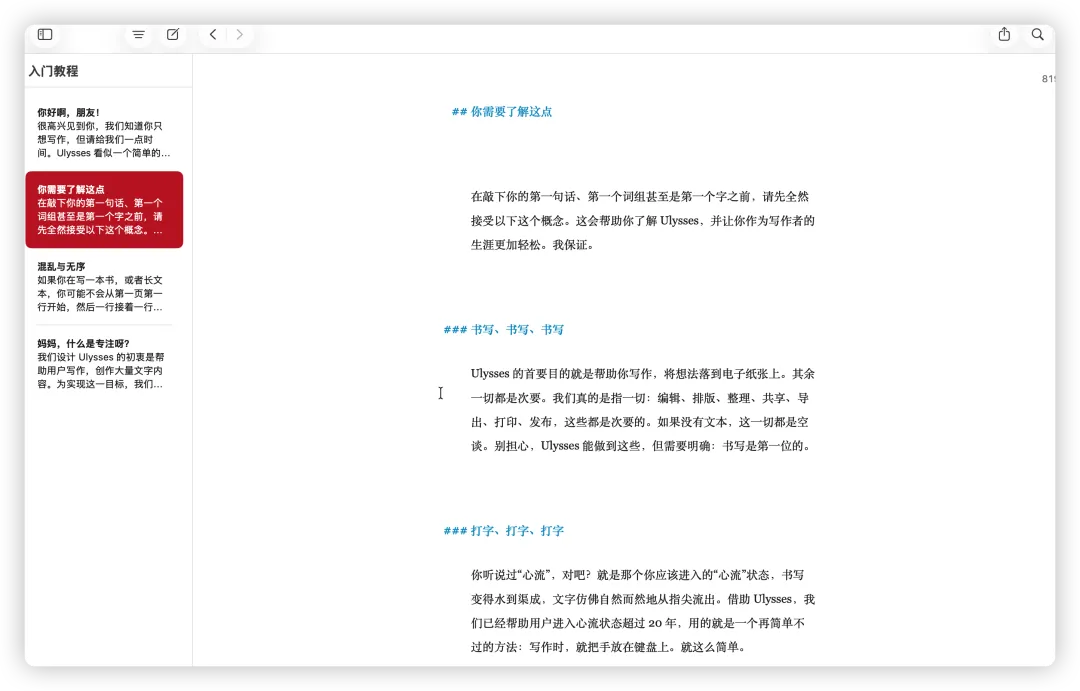This screenshot has height=691, width=1080.
Task: Click line '生涯更加轻松。我保证。'
Action: (x=532, y=245)
